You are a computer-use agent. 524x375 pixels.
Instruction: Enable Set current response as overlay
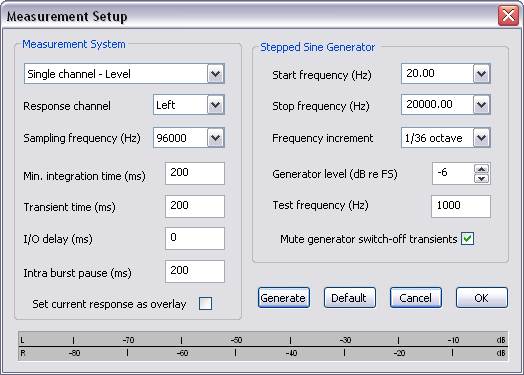click(x=205, y=303)
